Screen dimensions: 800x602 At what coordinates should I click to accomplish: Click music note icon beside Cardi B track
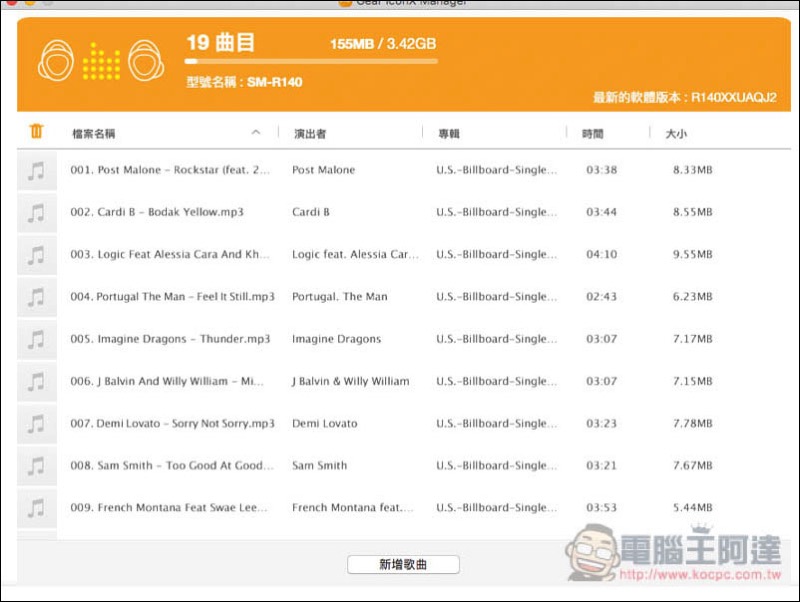click(36, 213)
